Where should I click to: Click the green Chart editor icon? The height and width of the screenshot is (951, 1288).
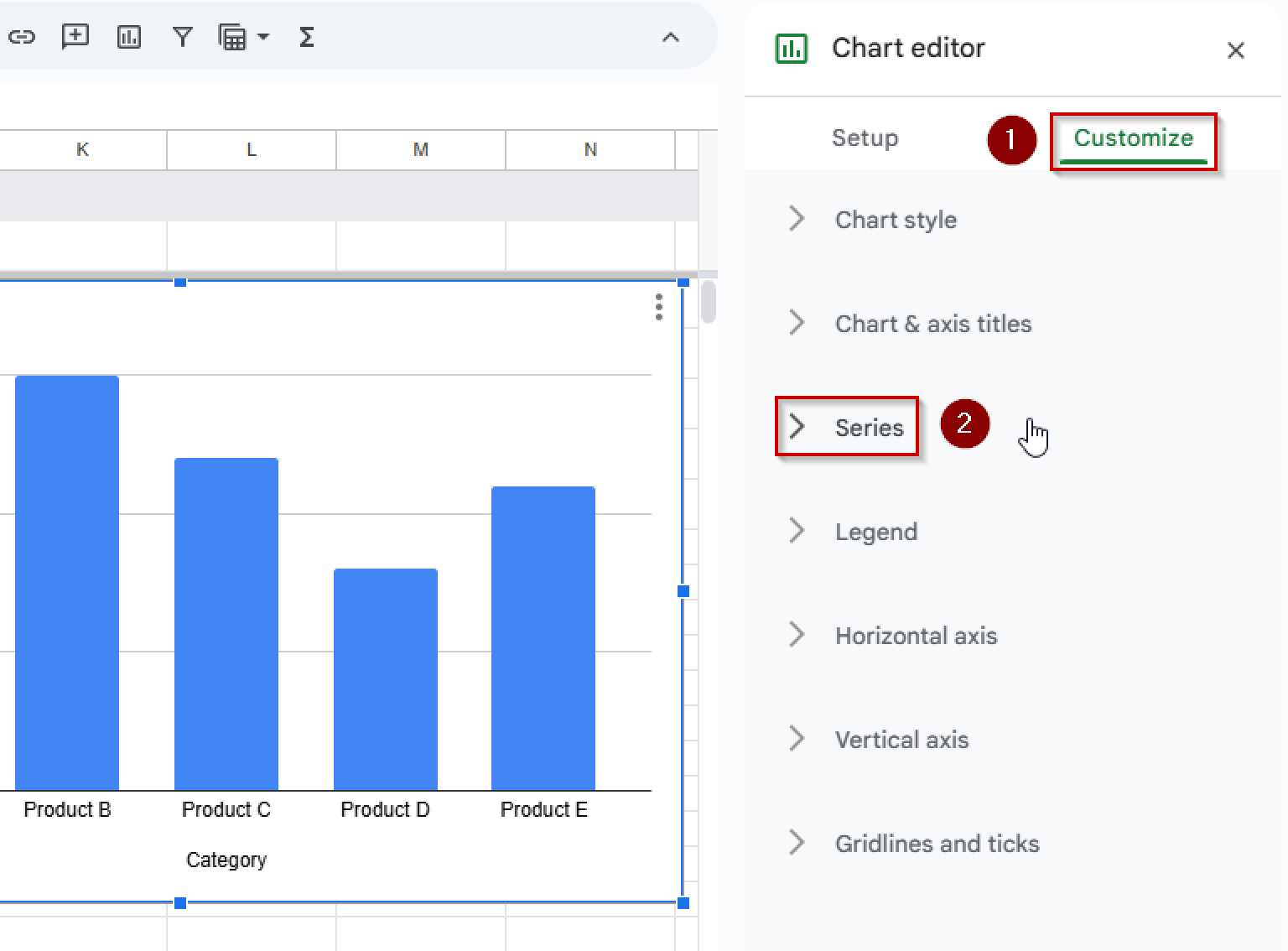pos(792,49)
